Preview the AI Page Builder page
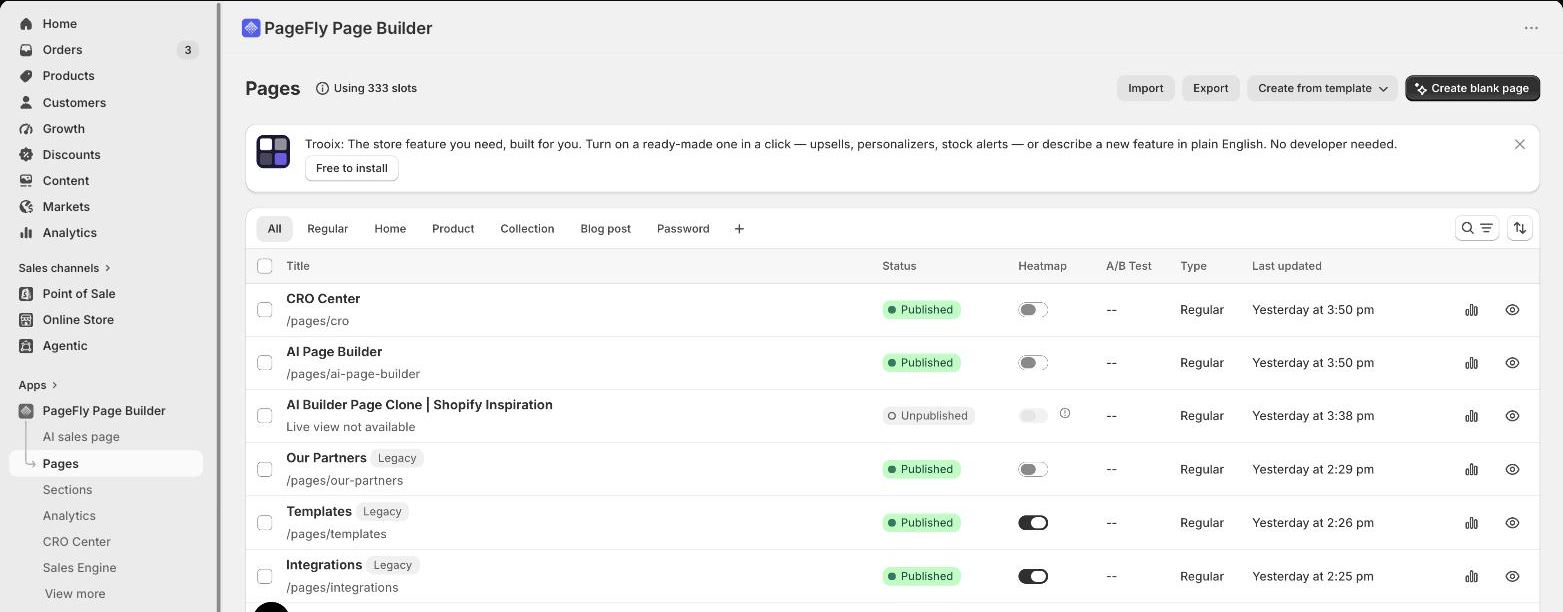The height and width of the screenshot is (612, 1563). tap(1512, 363)
